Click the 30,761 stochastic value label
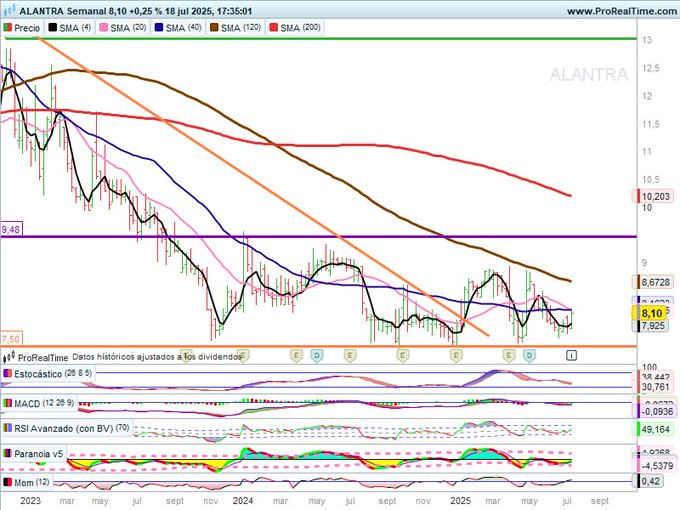 [x=655, y=387]
